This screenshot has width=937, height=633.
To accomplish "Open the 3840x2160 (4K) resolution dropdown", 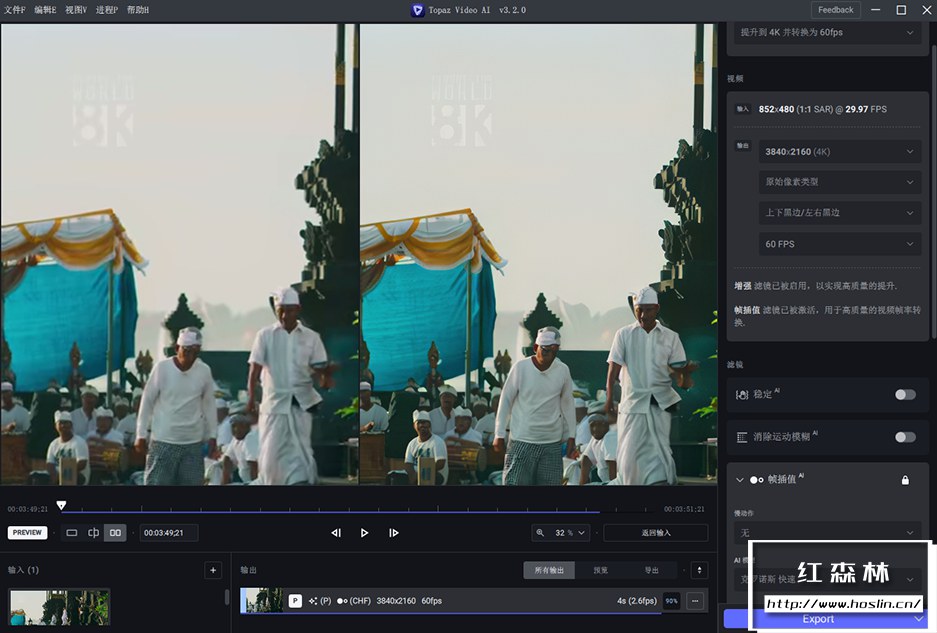I will pyautogui.click(x=839, y=151).
